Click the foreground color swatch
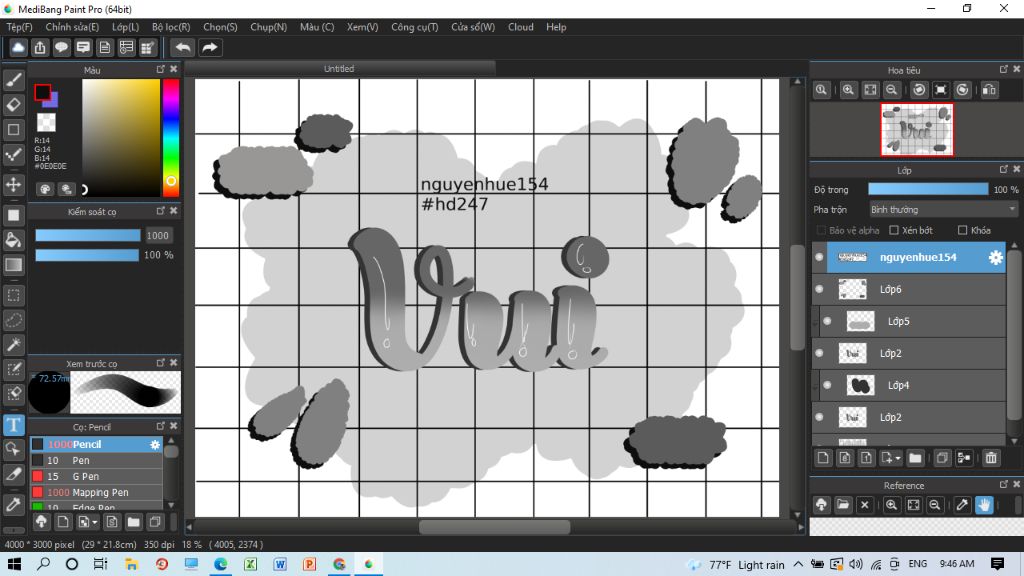Screen dimensions: 1024x576 pyautogui.click(x=42, y=93)
